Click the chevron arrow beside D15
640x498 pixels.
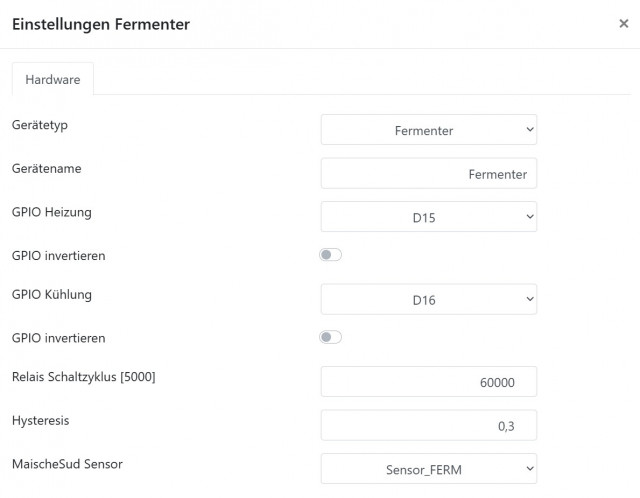[530, 216]
